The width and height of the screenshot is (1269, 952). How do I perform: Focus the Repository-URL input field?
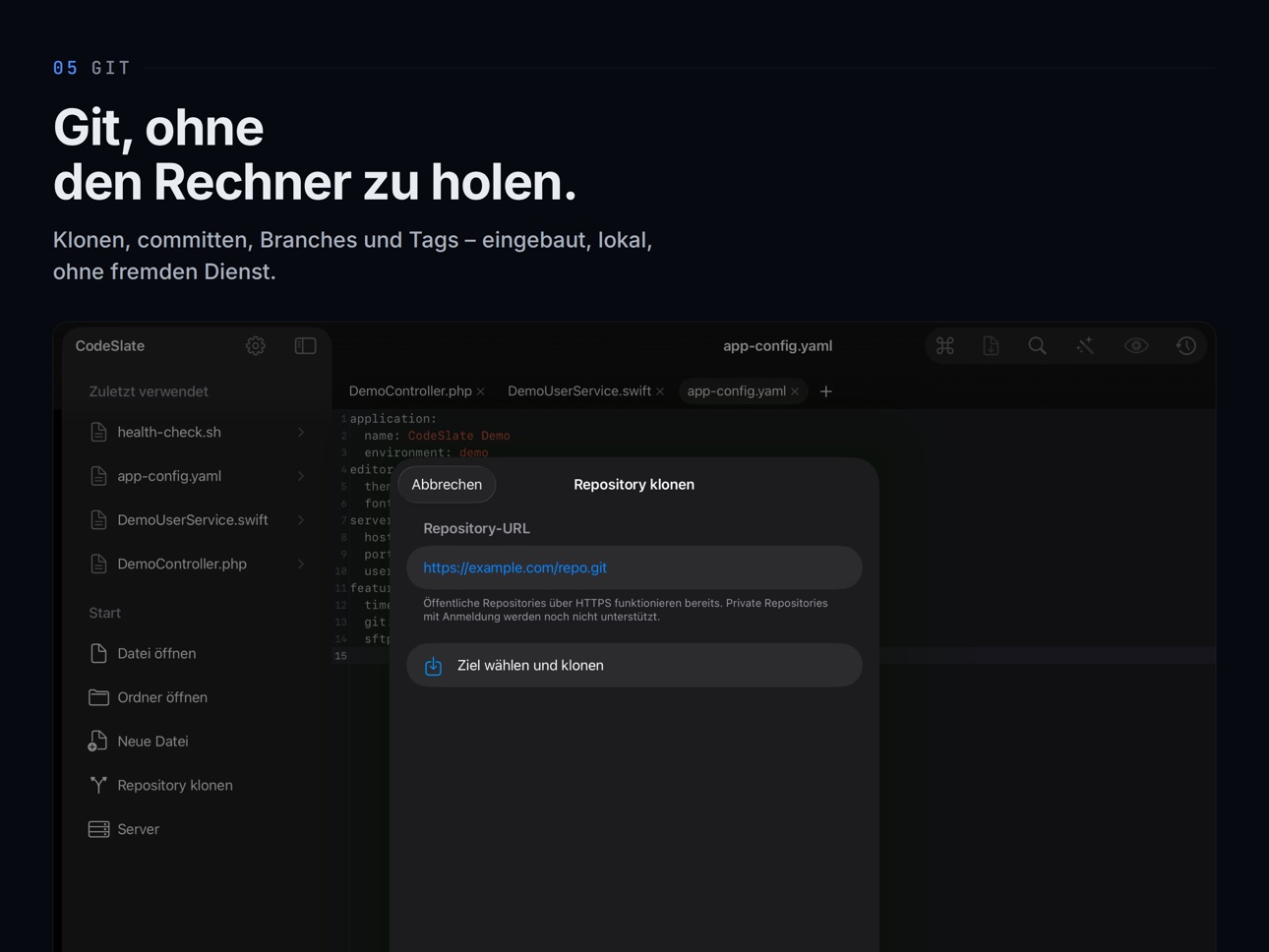pyautogui.click(x=634, y=567)
